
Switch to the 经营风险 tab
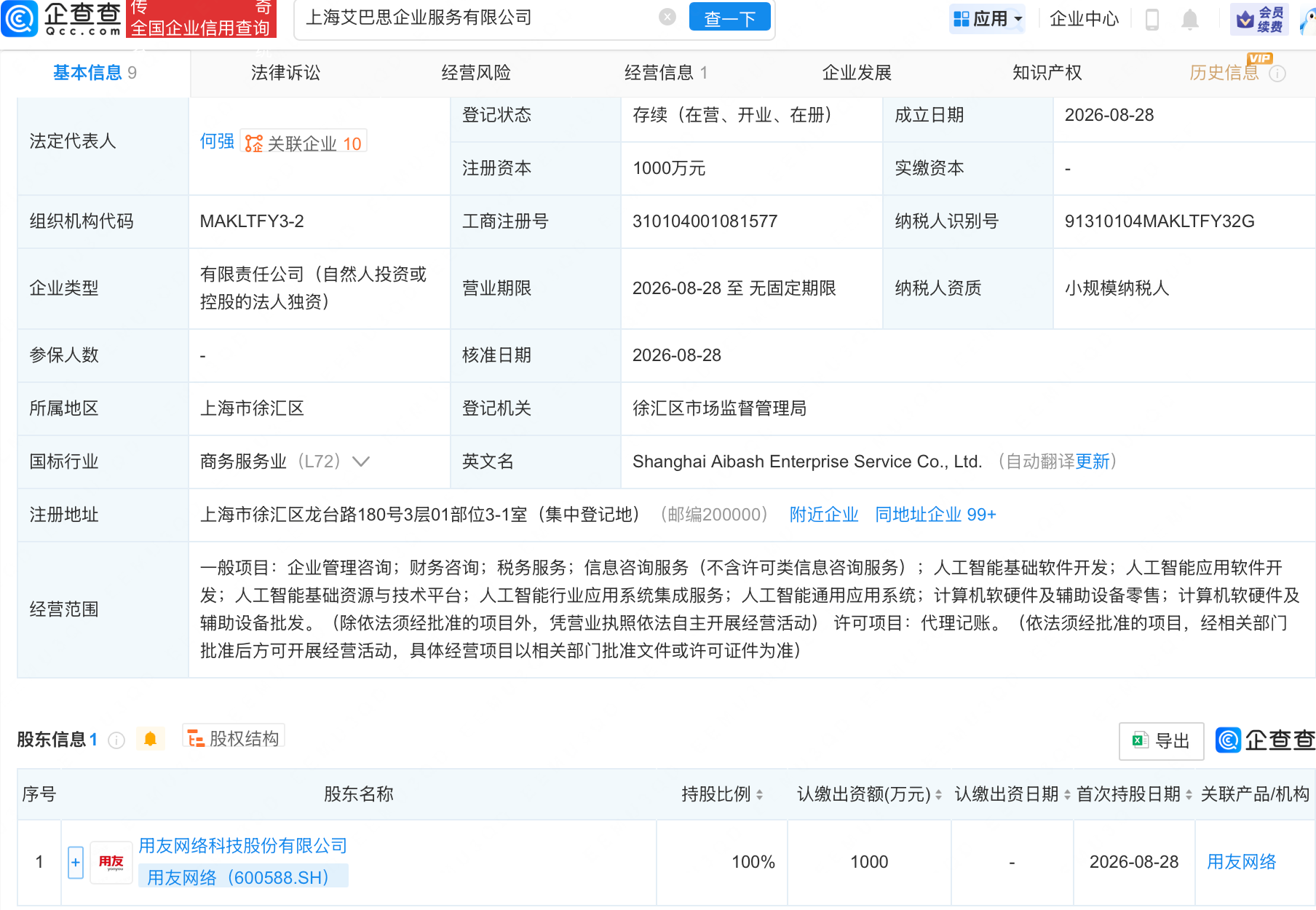pos(476,73)
